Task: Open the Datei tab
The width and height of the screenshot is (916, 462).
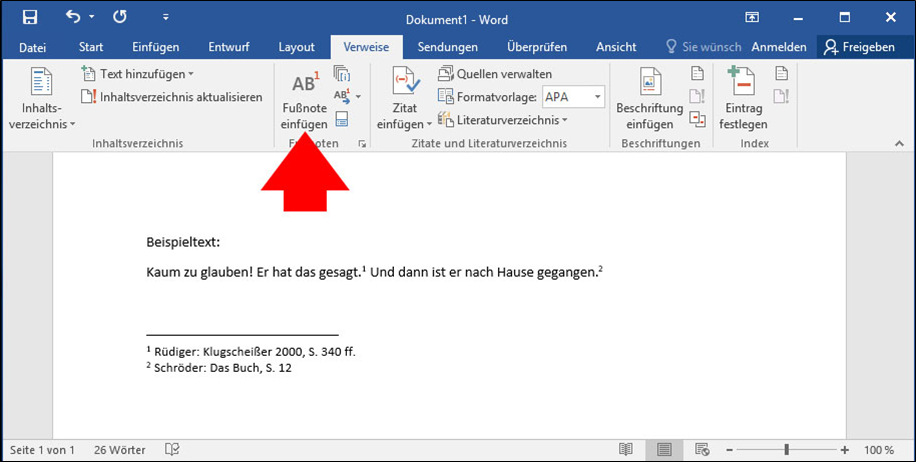Action: tap(32, 47)
